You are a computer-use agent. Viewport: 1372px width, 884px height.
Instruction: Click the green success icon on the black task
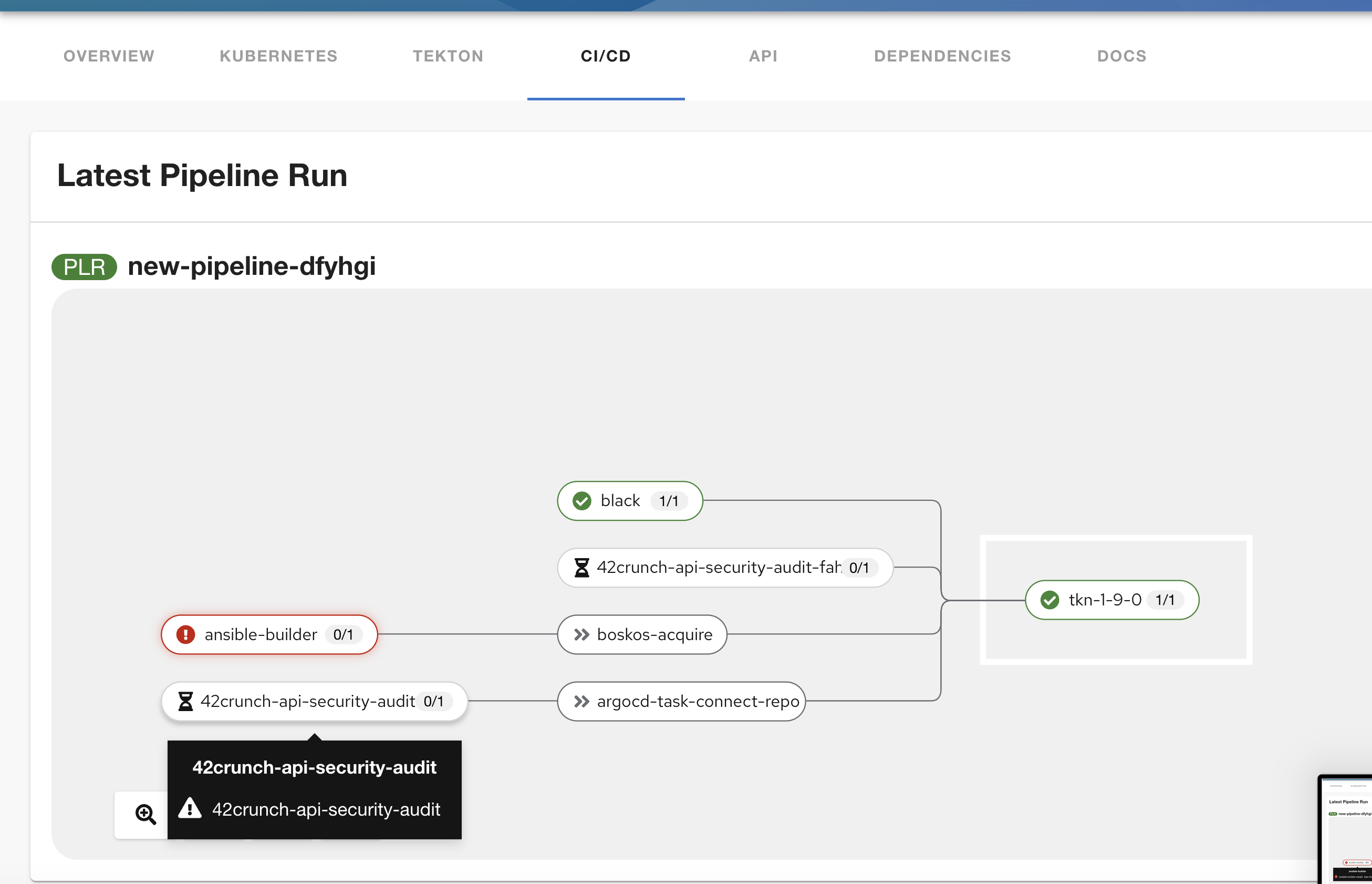581,500
